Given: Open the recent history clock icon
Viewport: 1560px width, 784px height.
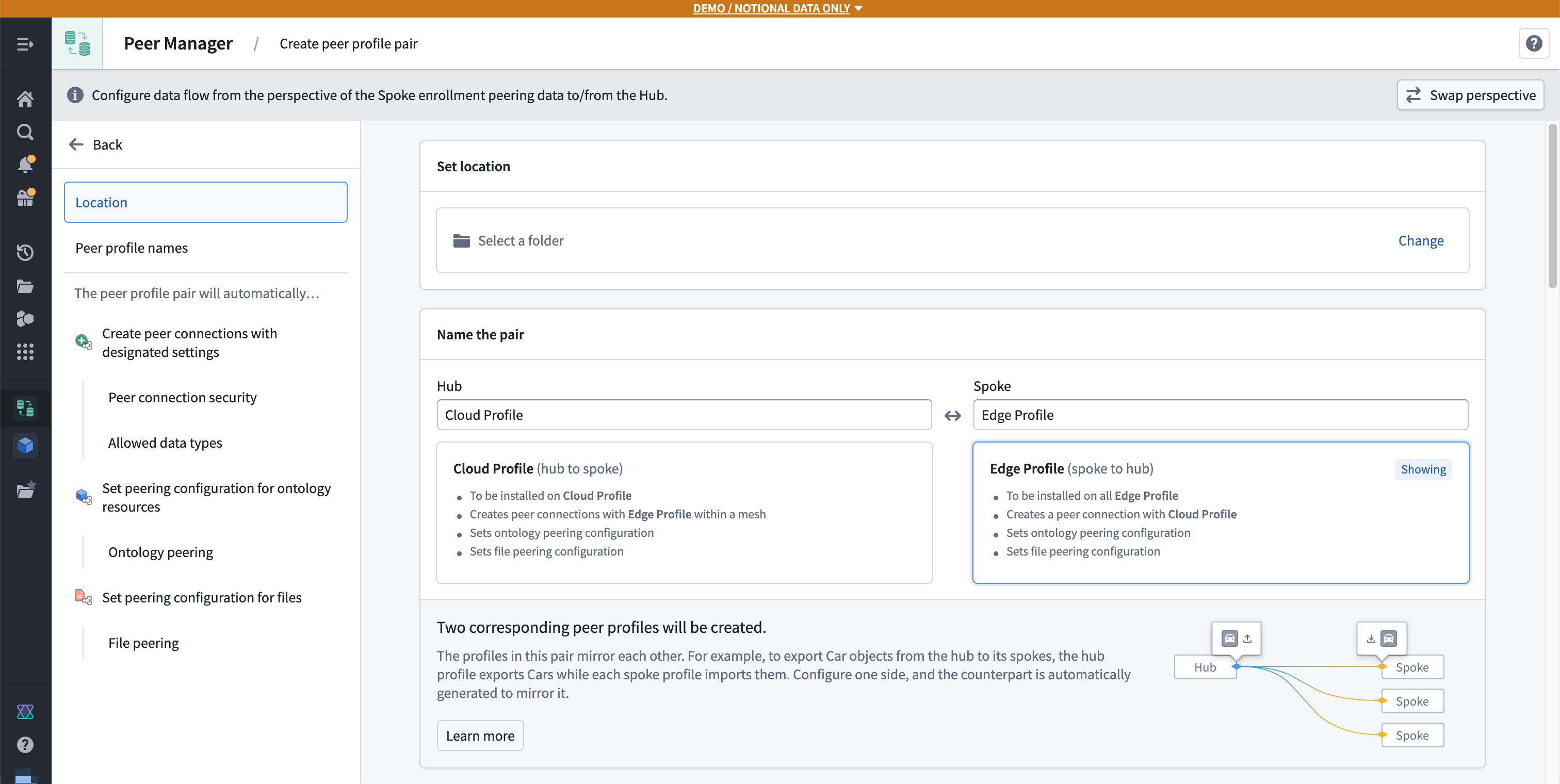Looking at the screenshot, I should 25,252.
